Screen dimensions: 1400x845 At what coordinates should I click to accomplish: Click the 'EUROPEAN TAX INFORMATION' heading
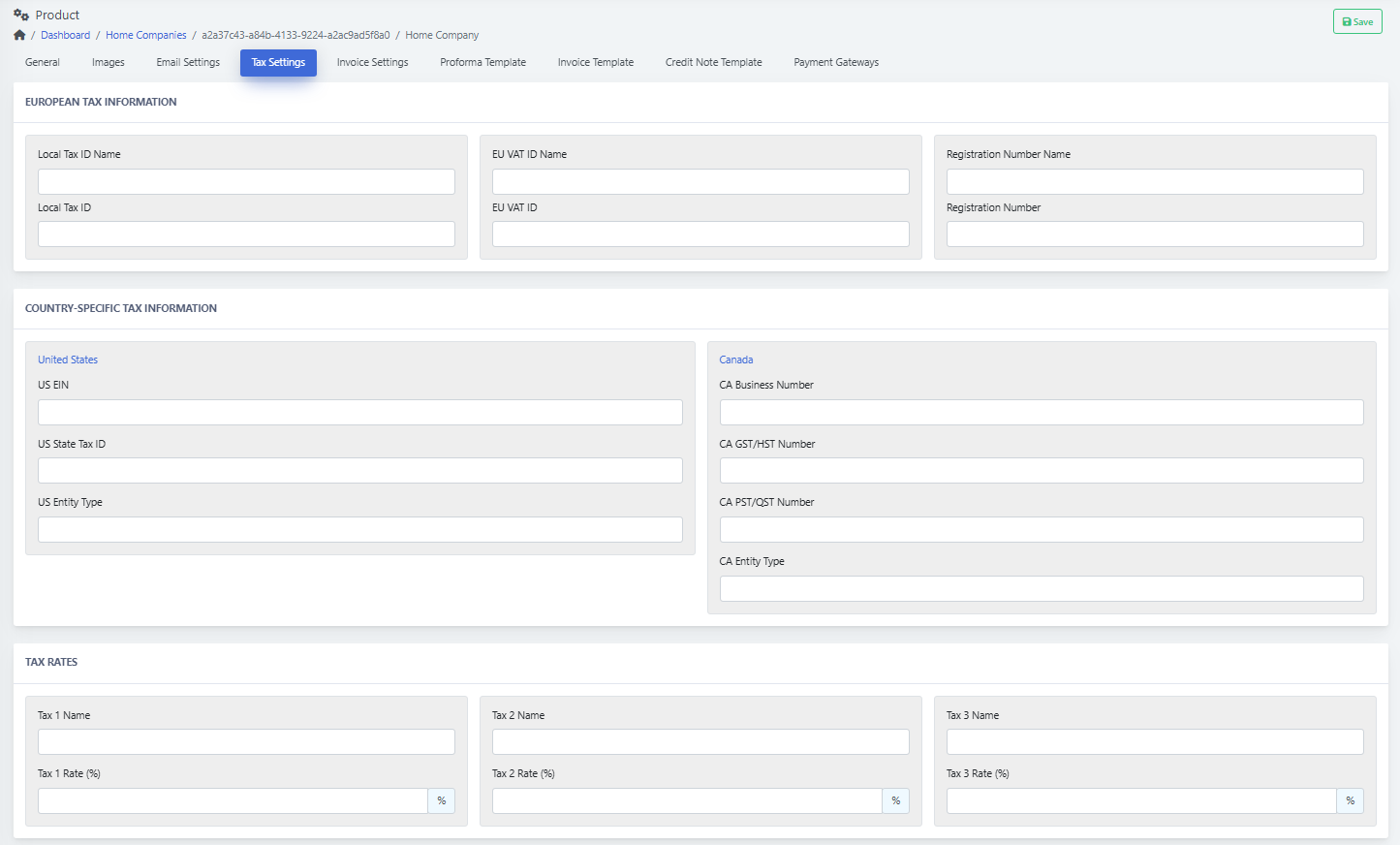pos(101,102)
